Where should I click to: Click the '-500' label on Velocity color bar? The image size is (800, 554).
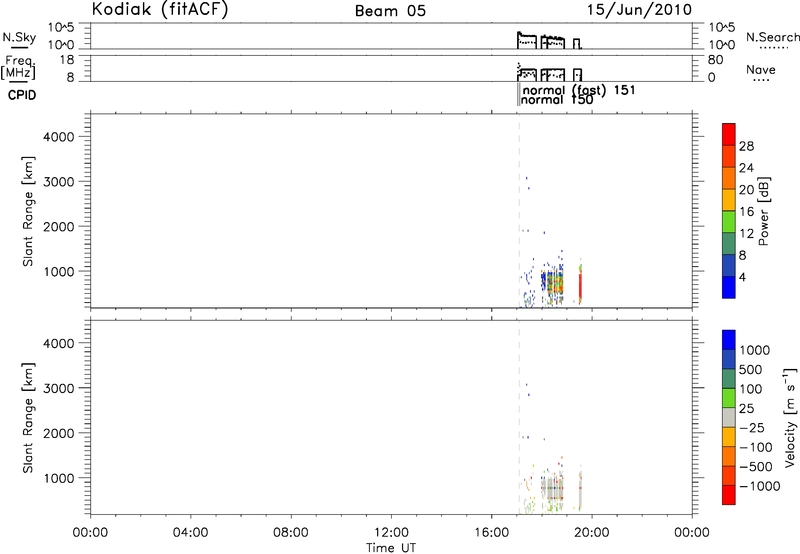[756, 467]
